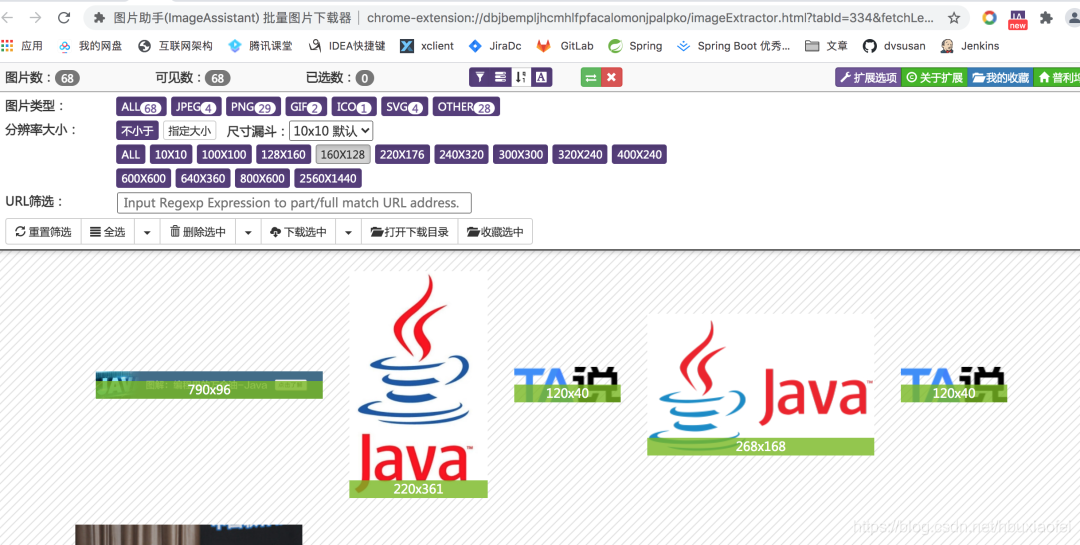This screenshot has height=545, width=1080.
Task: Click 删除选中 delete selected button
Action: [198, 232]
